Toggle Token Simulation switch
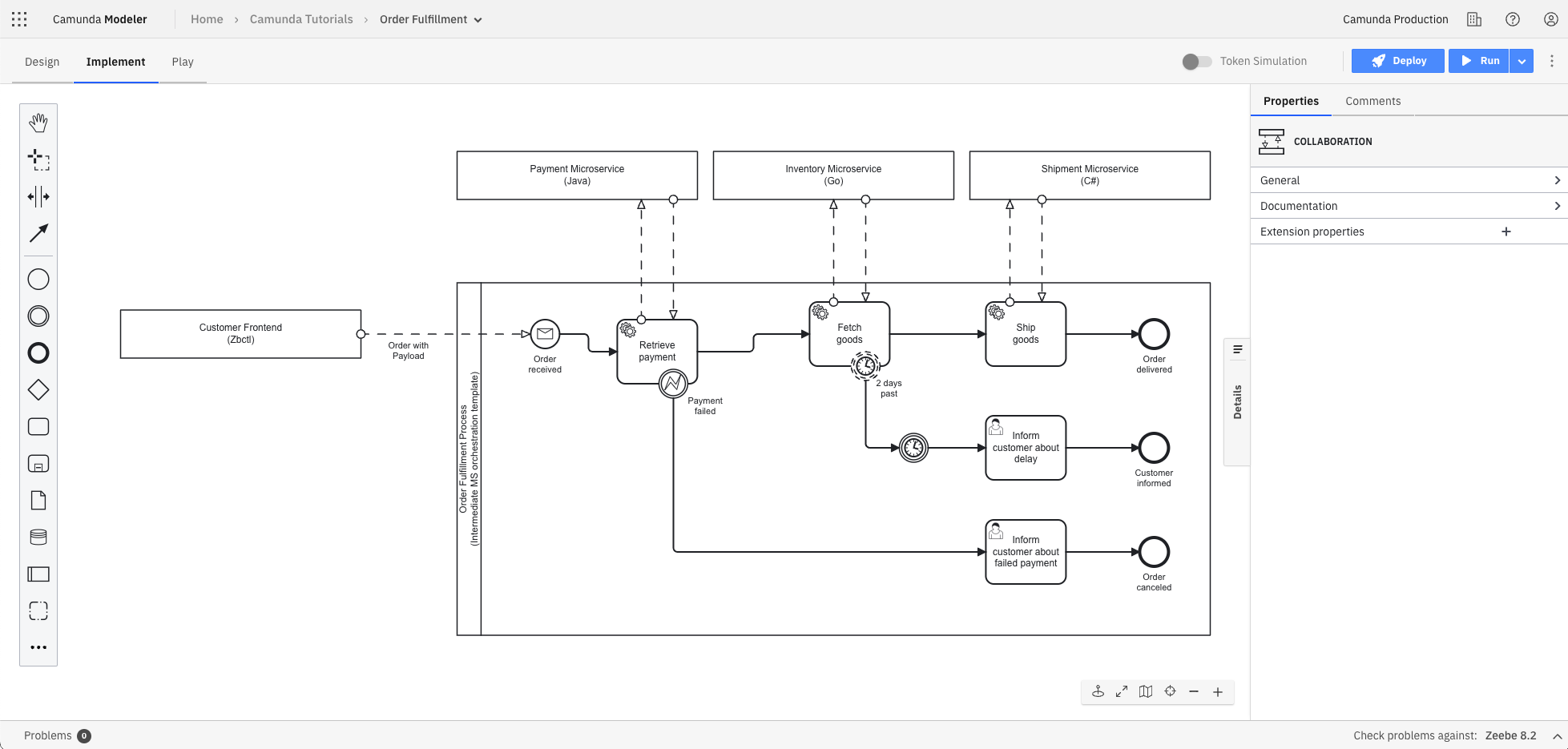1568x749 pixels. point(1197,61)
